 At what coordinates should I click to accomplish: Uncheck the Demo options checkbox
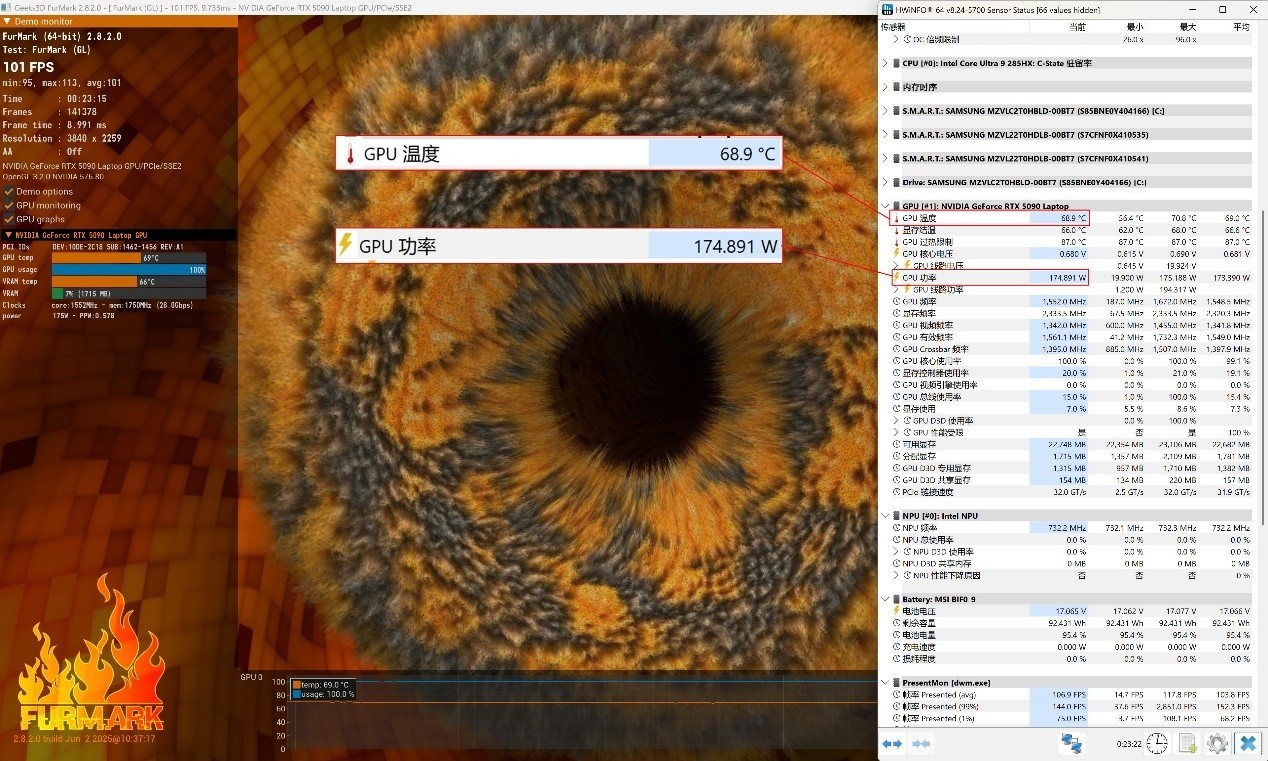click(x=9, y=191)
